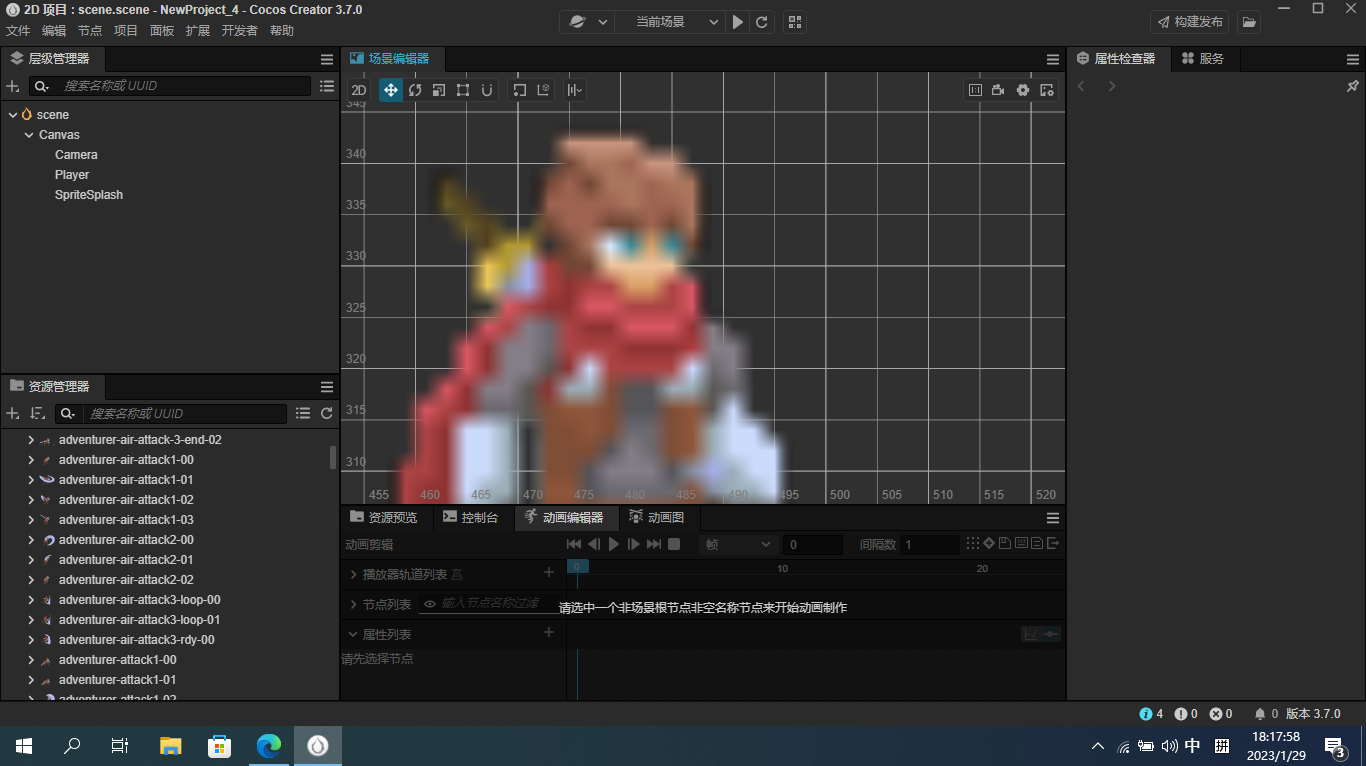Open the project folder icon at top right
This screenshot has width=1366, height=766.
coord(1249,22)
